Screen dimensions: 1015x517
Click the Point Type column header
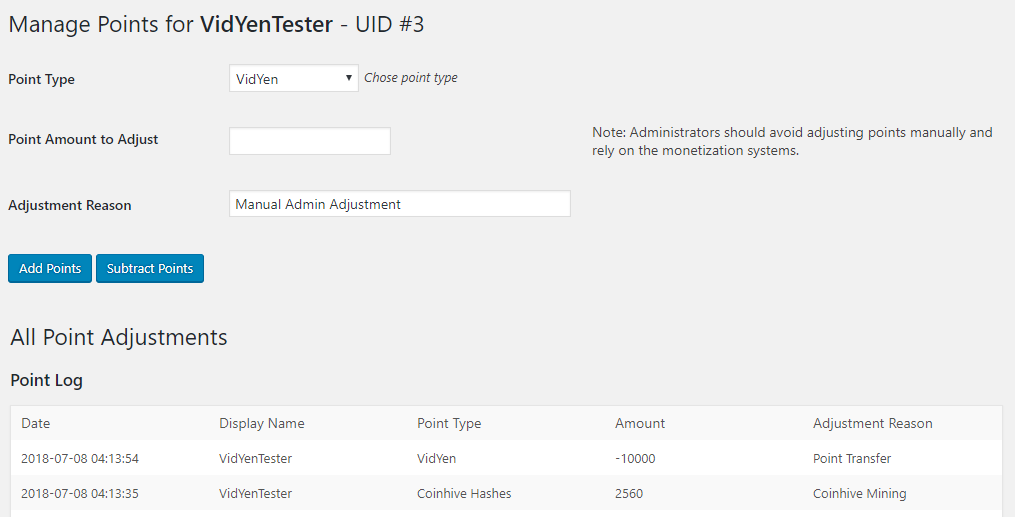448,423
